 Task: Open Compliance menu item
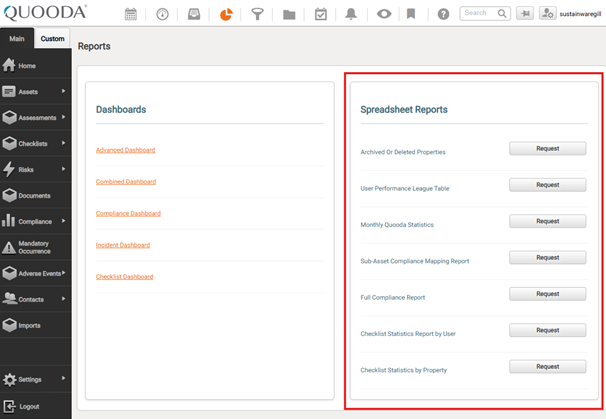pyautogui.click(x=35, y=221)
